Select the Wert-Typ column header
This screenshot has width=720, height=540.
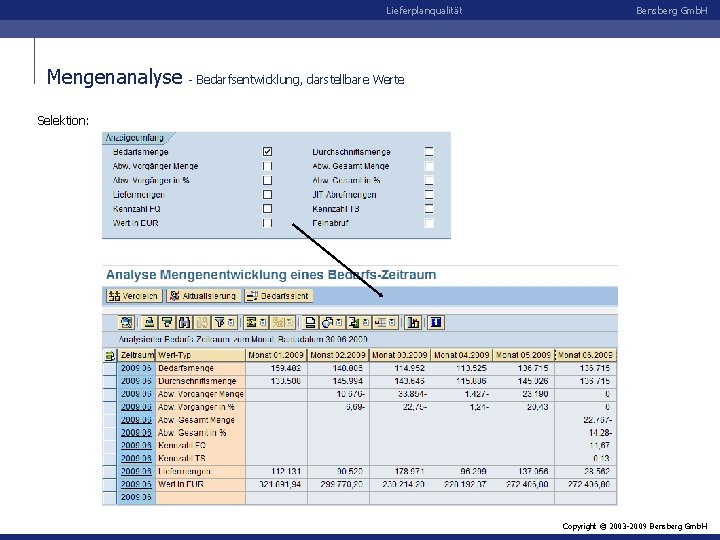[x=201, y=355]
